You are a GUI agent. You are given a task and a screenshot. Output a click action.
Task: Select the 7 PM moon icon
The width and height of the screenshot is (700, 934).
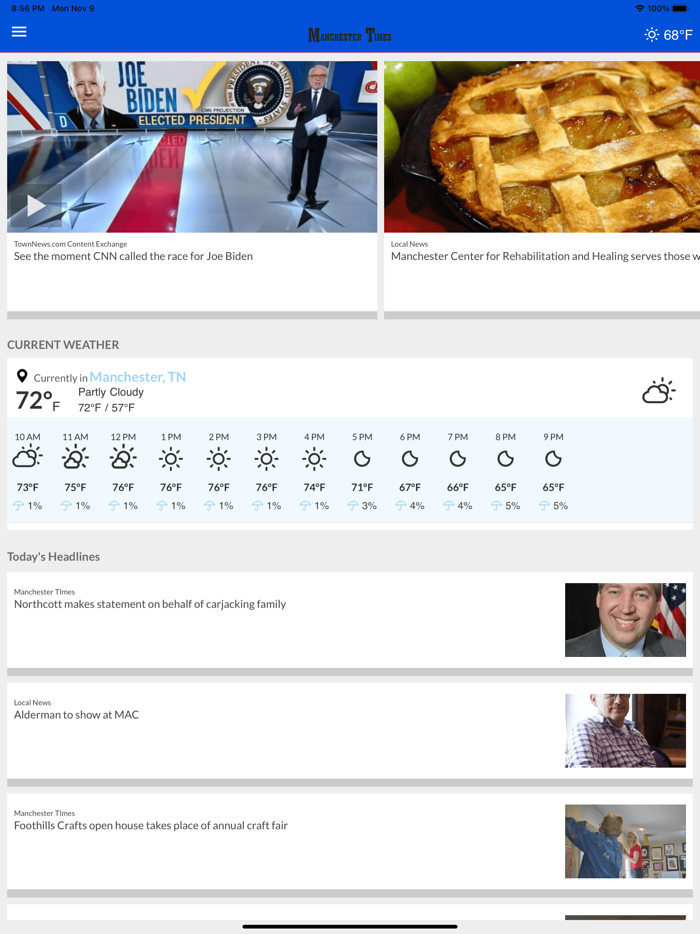click(458, 459)
